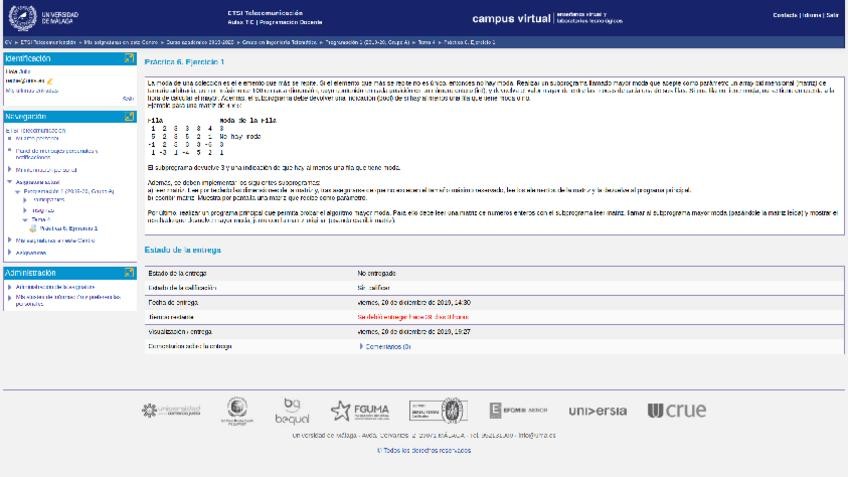Collapse the Programación 1 course node
Viewport: 848px width, 477px height.
coord(17,191)
